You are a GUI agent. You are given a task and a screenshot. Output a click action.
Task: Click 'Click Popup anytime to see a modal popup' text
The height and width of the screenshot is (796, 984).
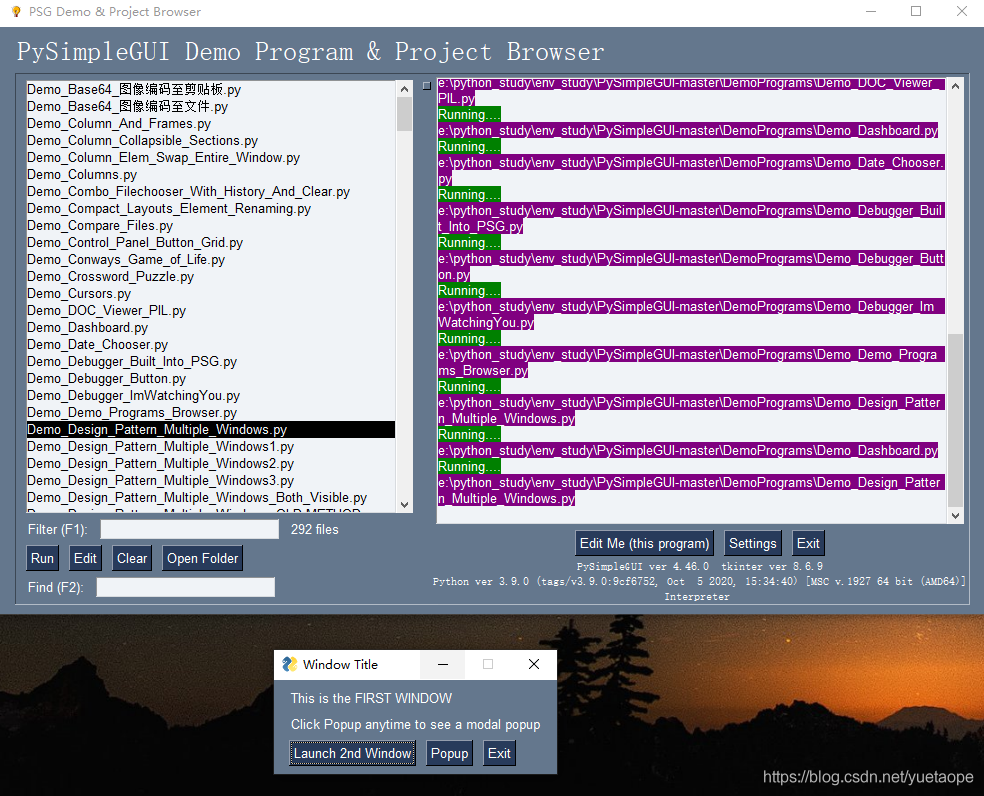[x=415, y=724]
